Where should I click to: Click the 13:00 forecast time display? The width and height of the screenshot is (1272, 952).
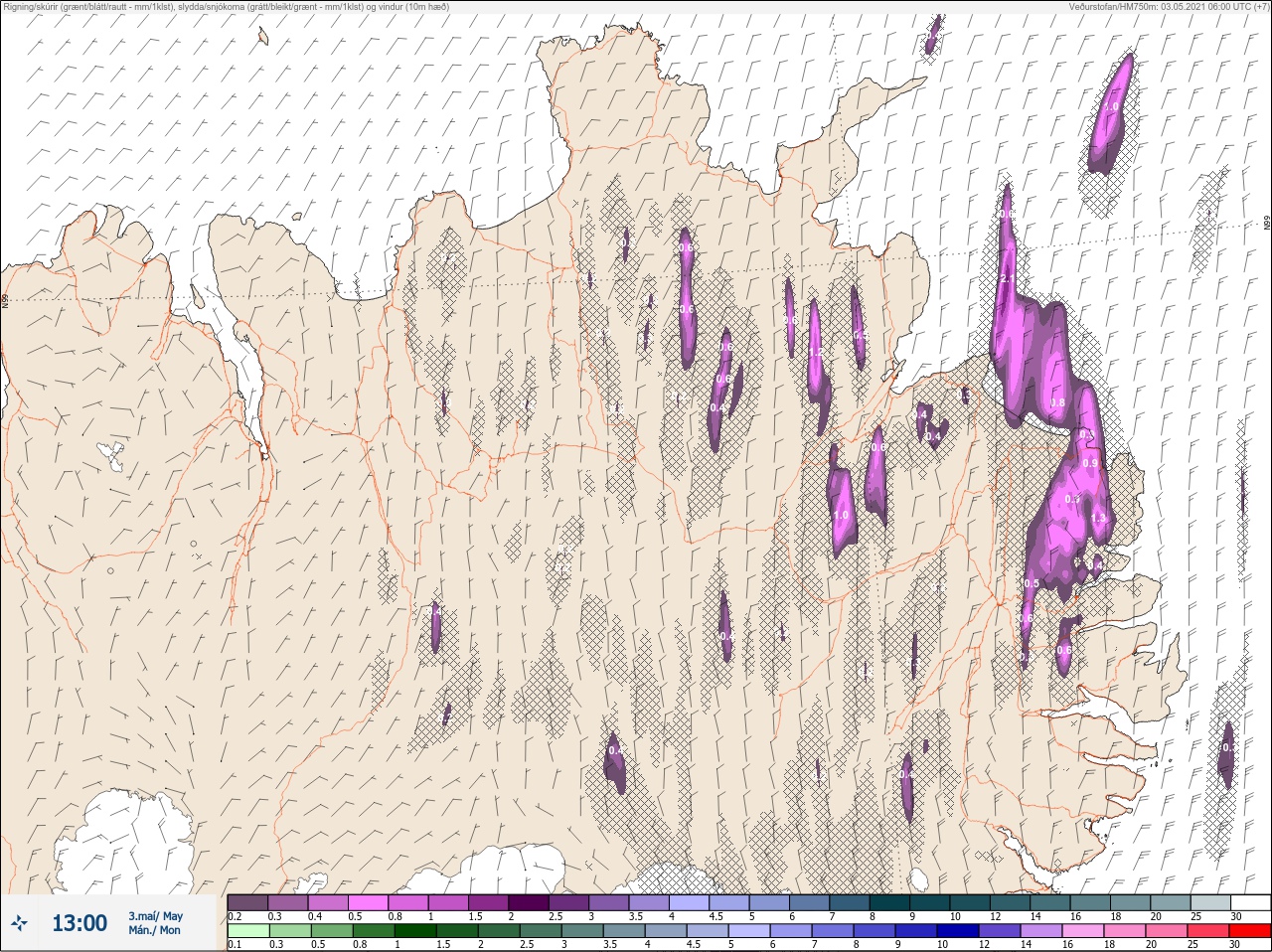pyautogui.click(x=79, y=923)
